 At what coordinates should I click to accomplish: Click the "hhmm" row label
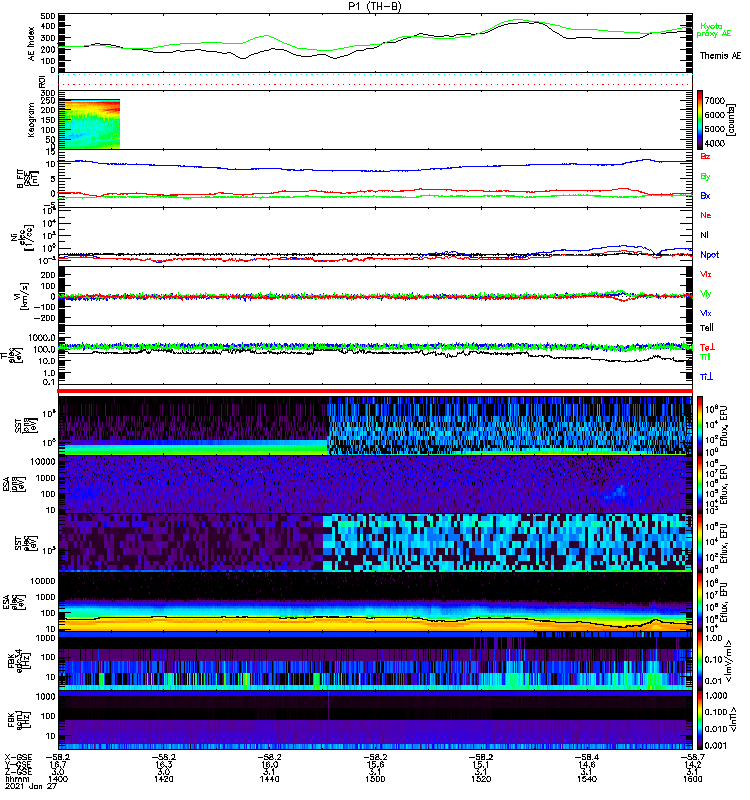point(17,779)
